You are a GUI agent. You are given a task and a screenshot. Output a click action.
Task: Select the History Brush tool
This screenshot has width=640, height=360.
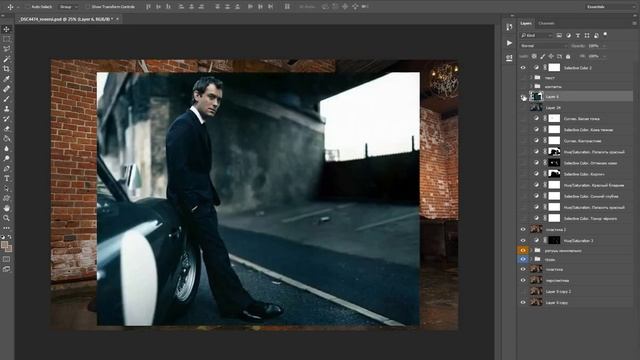pos(7,119)
